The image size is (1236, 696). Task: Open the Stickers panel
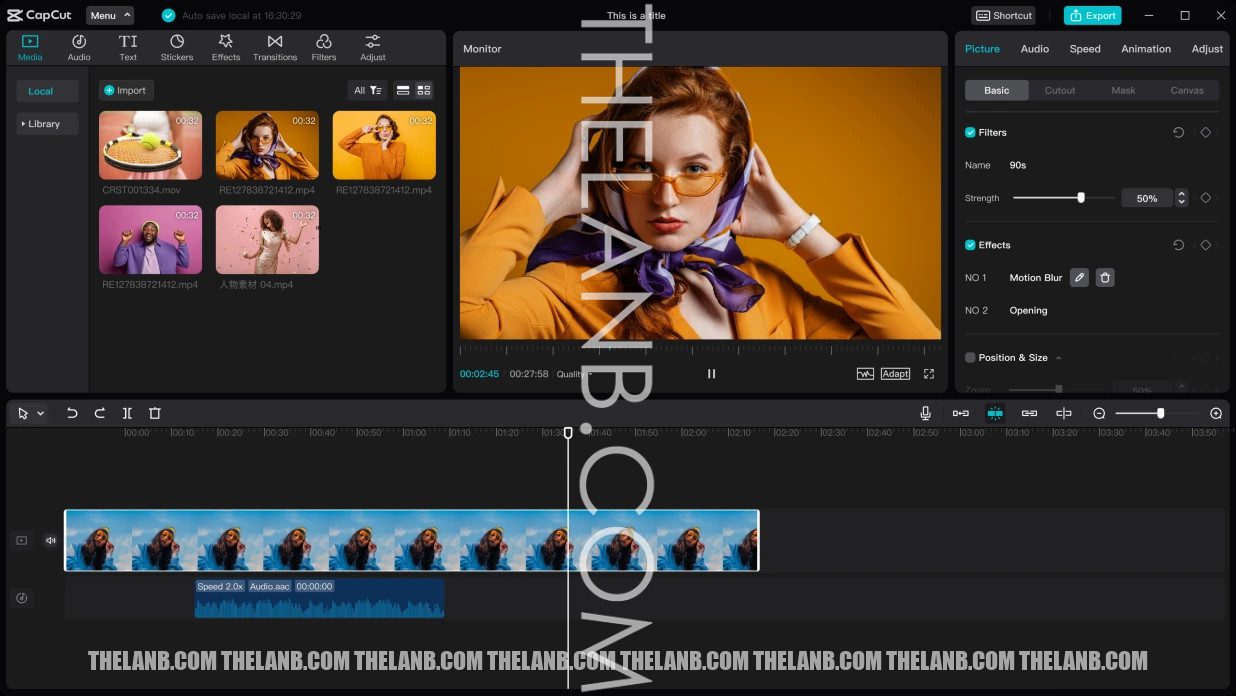tap(177, 47)
